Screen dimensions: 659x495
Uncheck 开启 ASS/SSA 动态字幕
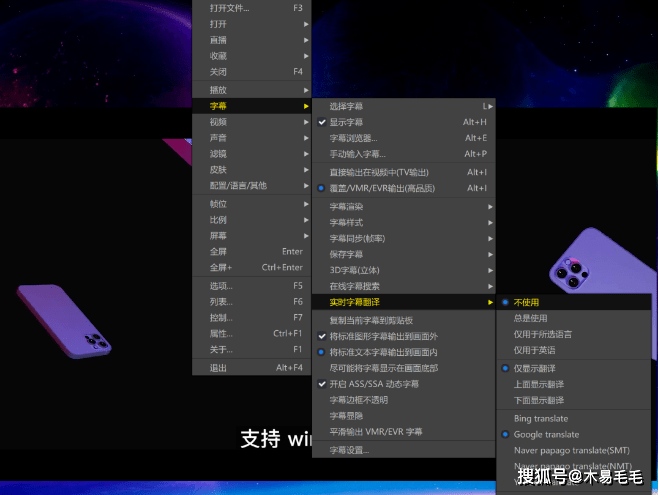tap(375, 384)
